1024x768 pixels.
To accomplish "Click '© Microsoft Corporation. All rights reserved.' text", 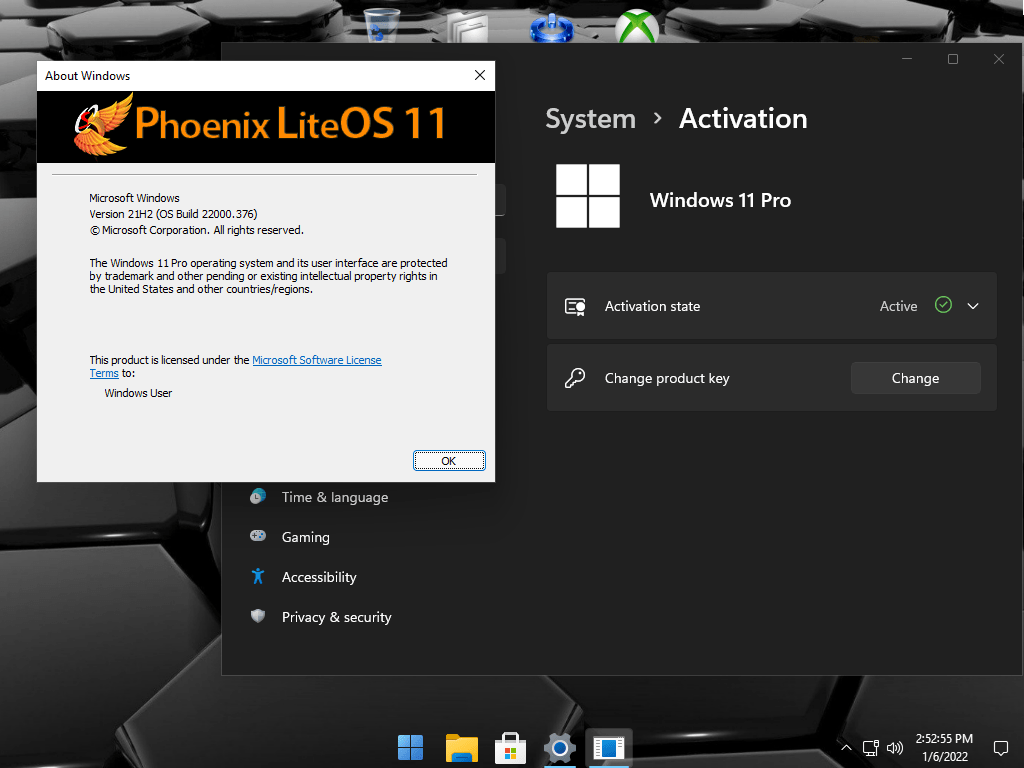I will tap(197, 231).
